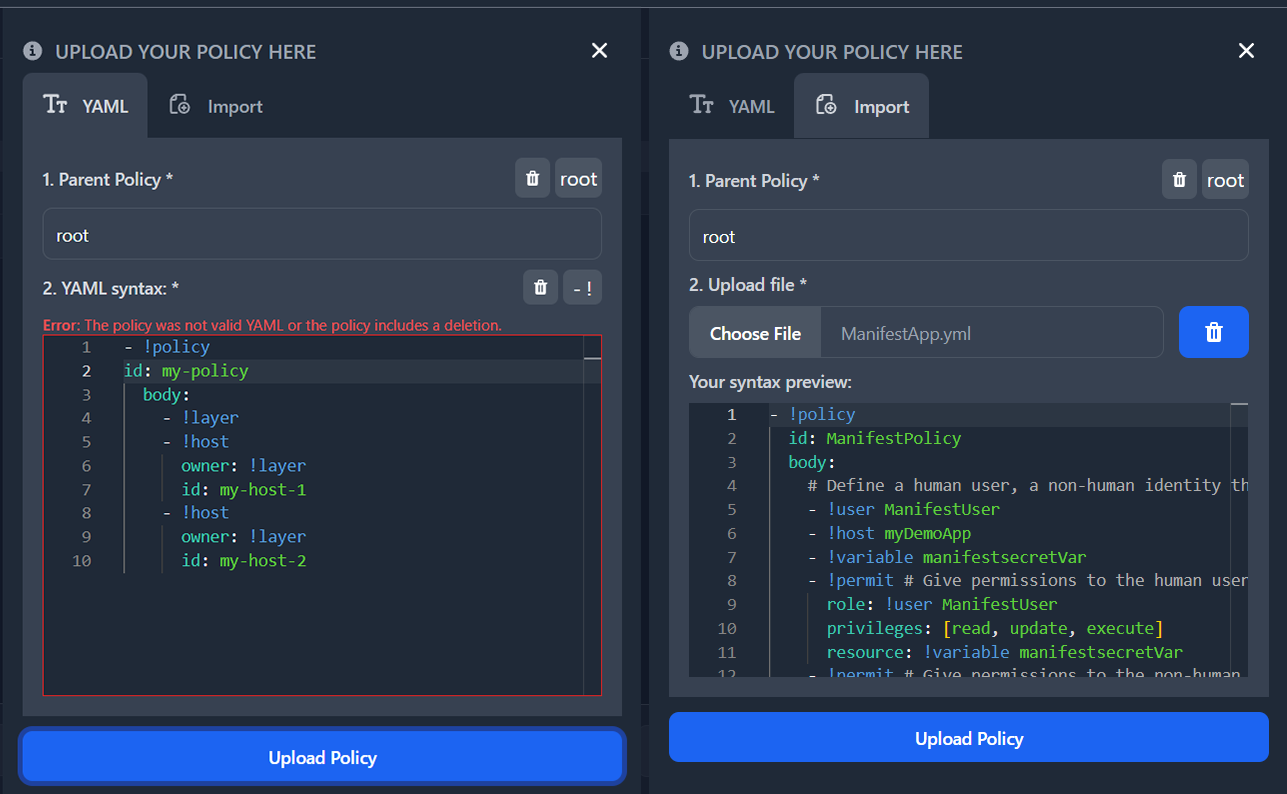Screen dimensions: 1287x794
Task: Click the red YAML error message
Action: [272, 325]
